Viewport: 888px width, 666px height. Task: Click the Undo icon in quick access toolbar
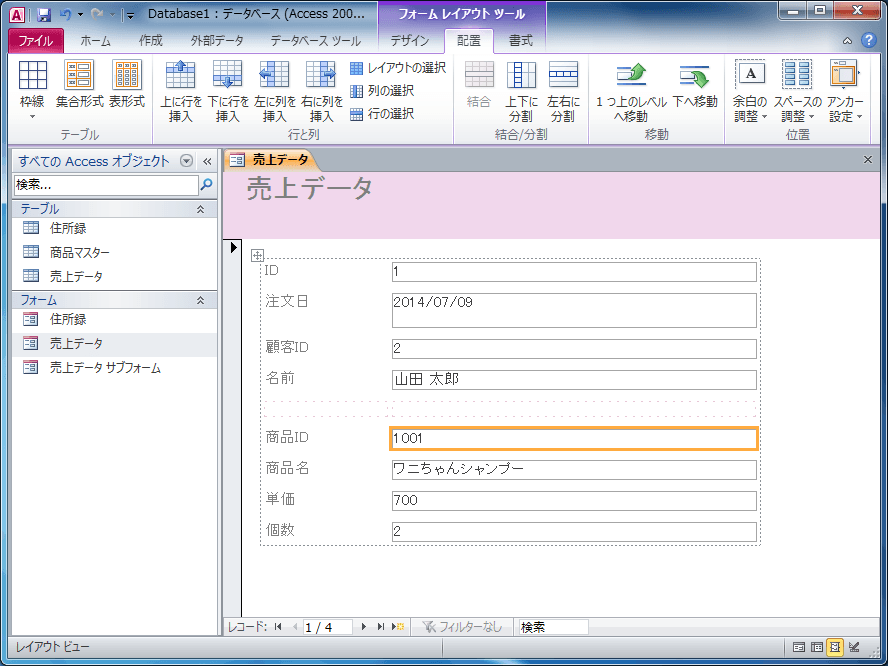(65, 15)
